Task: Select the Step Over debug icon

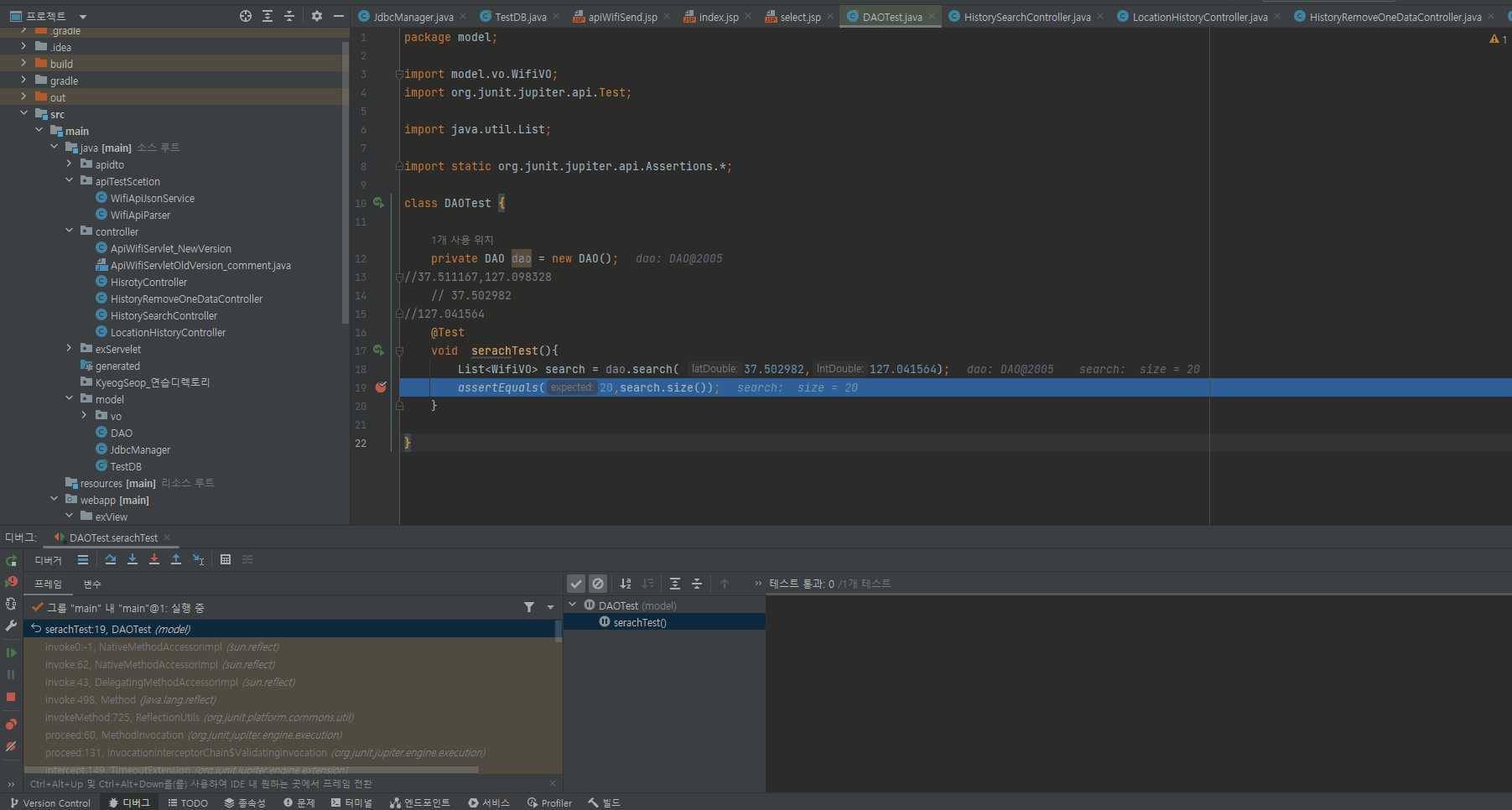Action: [111, 559]
